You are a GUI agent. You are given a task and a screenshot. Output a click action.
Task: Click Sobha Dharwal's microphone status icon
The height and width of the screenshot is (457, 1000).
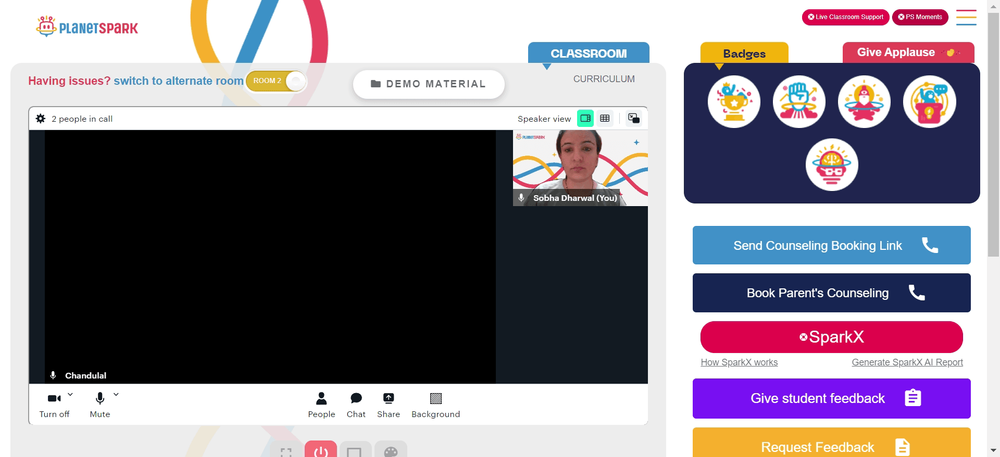pos(522,198)
